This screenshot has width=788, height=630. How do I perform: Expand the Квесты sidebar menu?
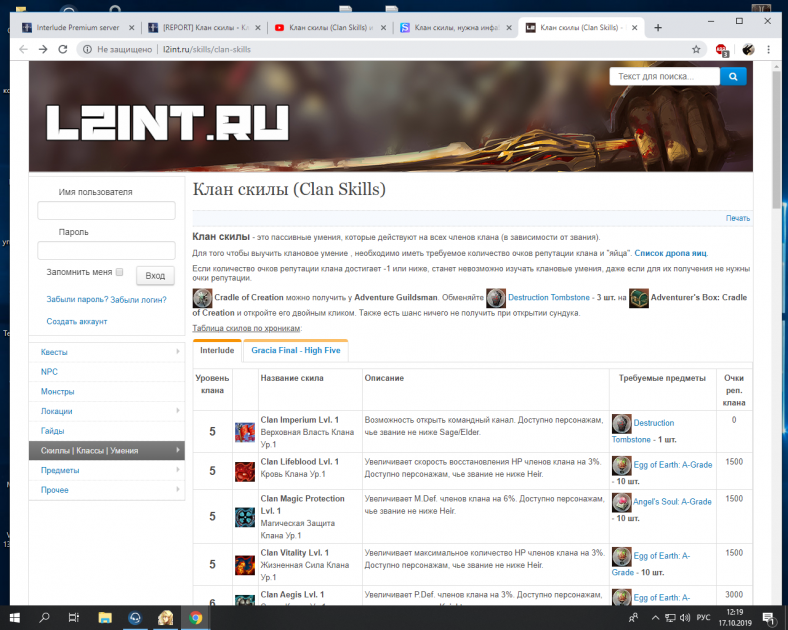click(106, 352)
